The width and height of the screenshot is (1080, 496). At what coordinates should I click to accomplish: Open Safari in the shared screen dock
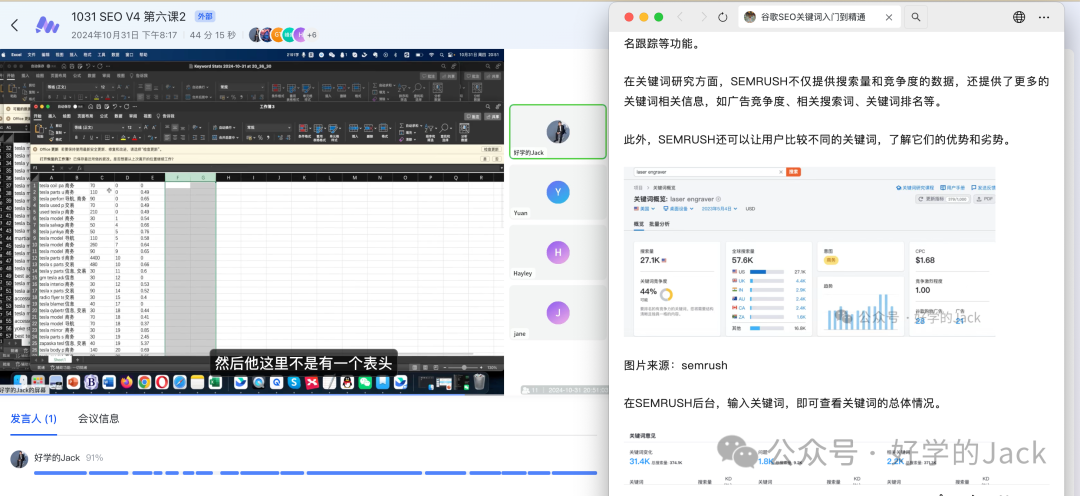tap(180, 382)
